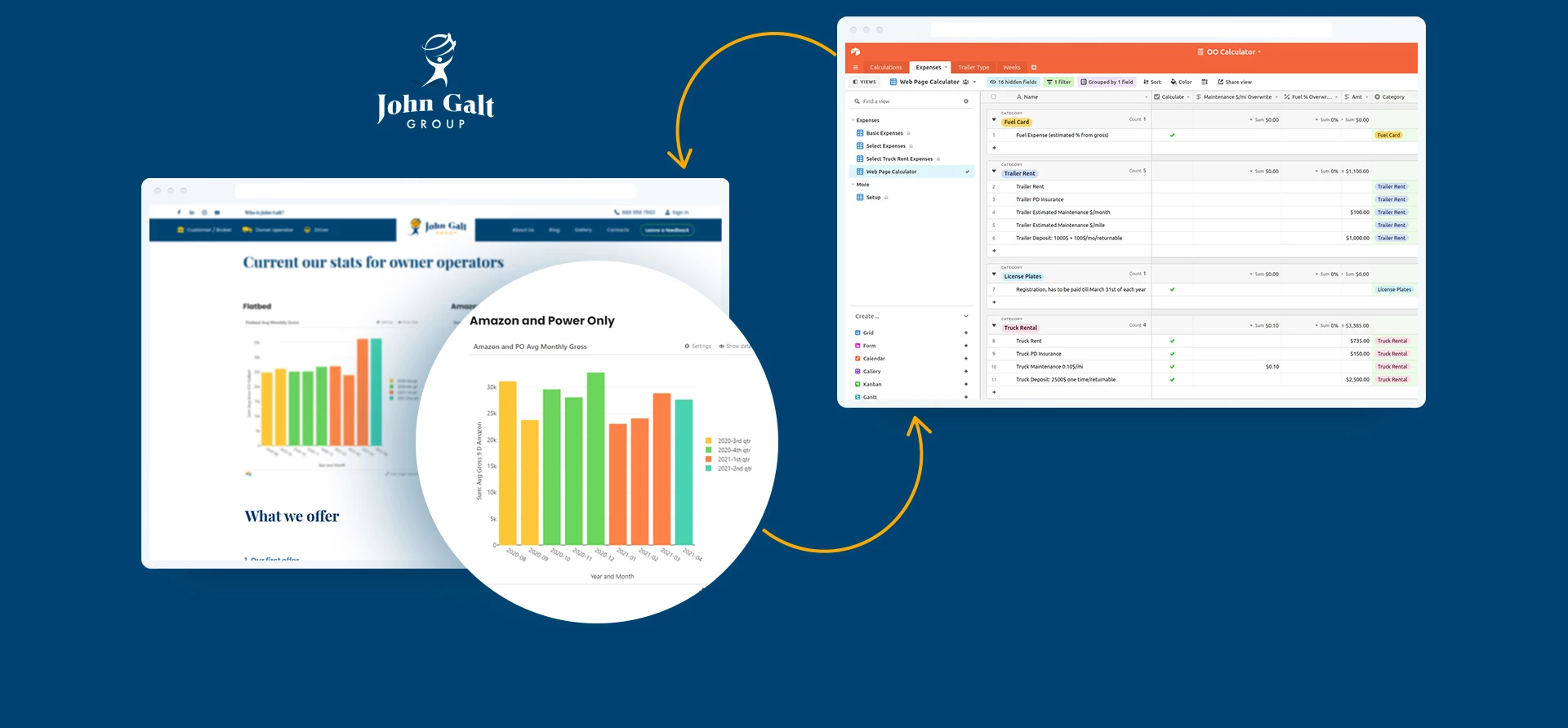
Task: Click the 16 hidden fields button
Action: click(1013, 82)
